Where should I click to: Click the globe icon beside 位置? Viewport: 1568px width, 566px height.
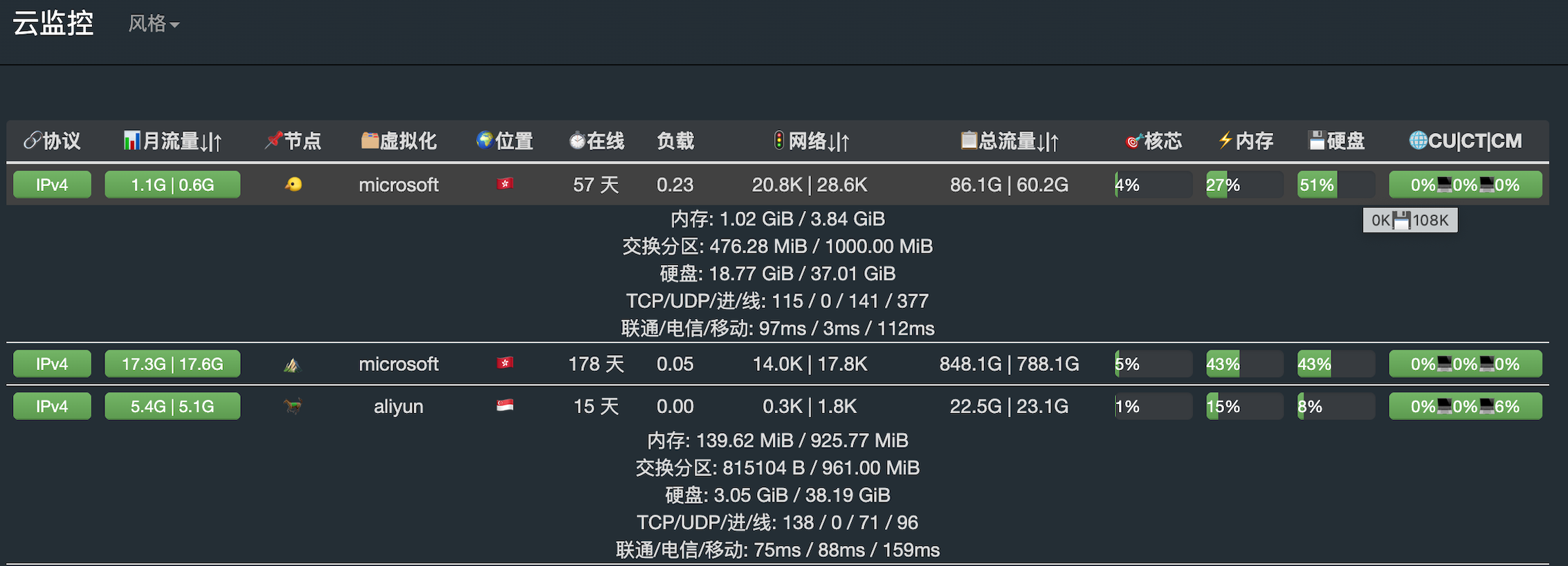tap(484, 140)
